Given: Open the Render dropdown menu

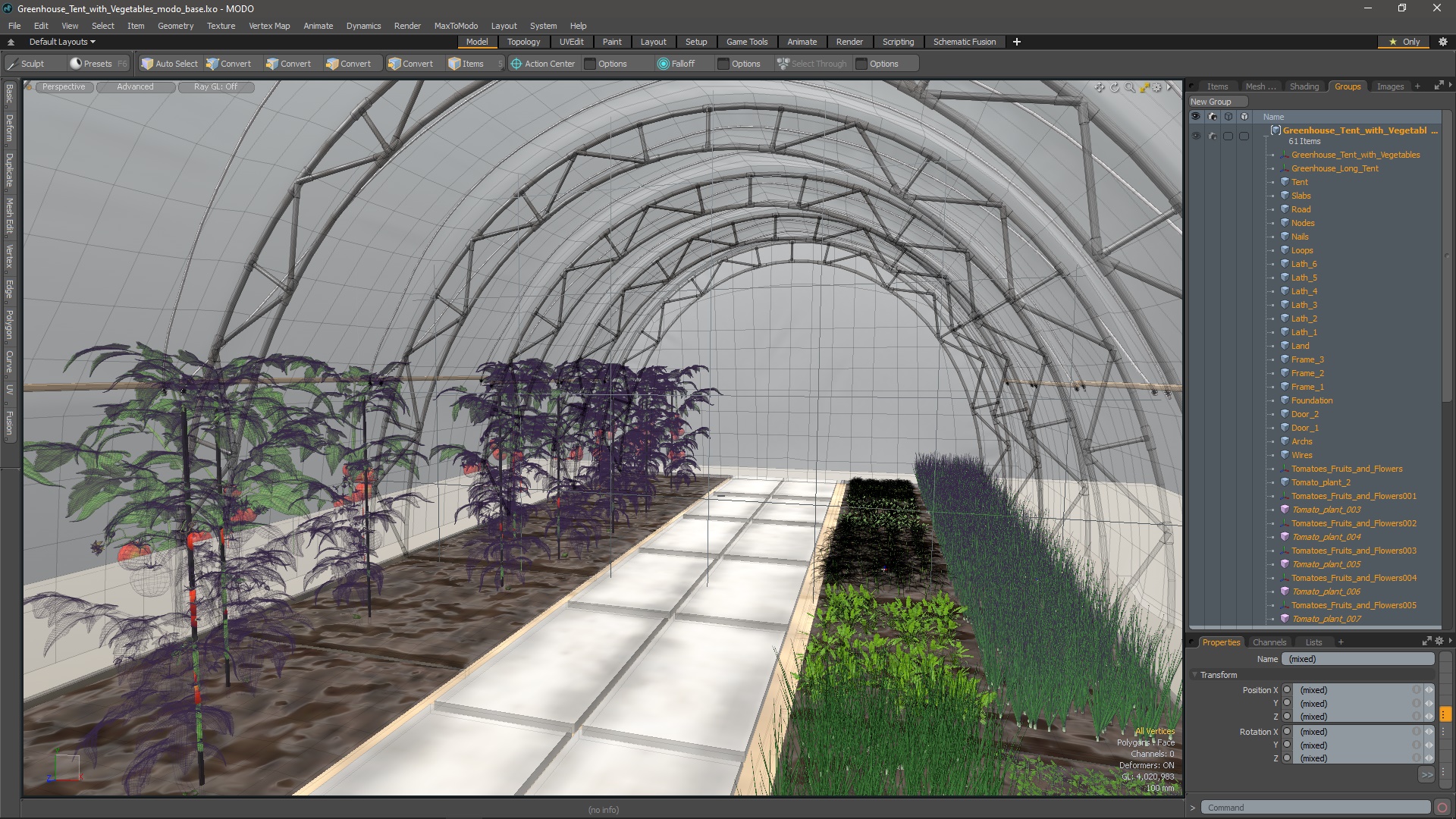Looking at the screenshot, I should point(407,25).
